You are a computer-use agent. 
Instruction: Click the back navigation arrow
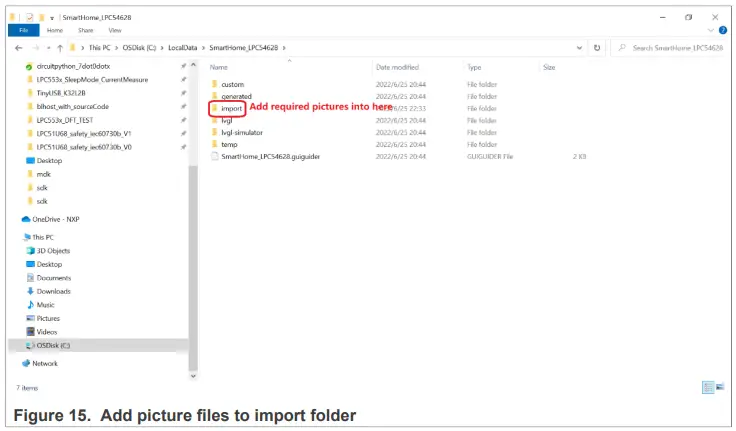[20, 47]
